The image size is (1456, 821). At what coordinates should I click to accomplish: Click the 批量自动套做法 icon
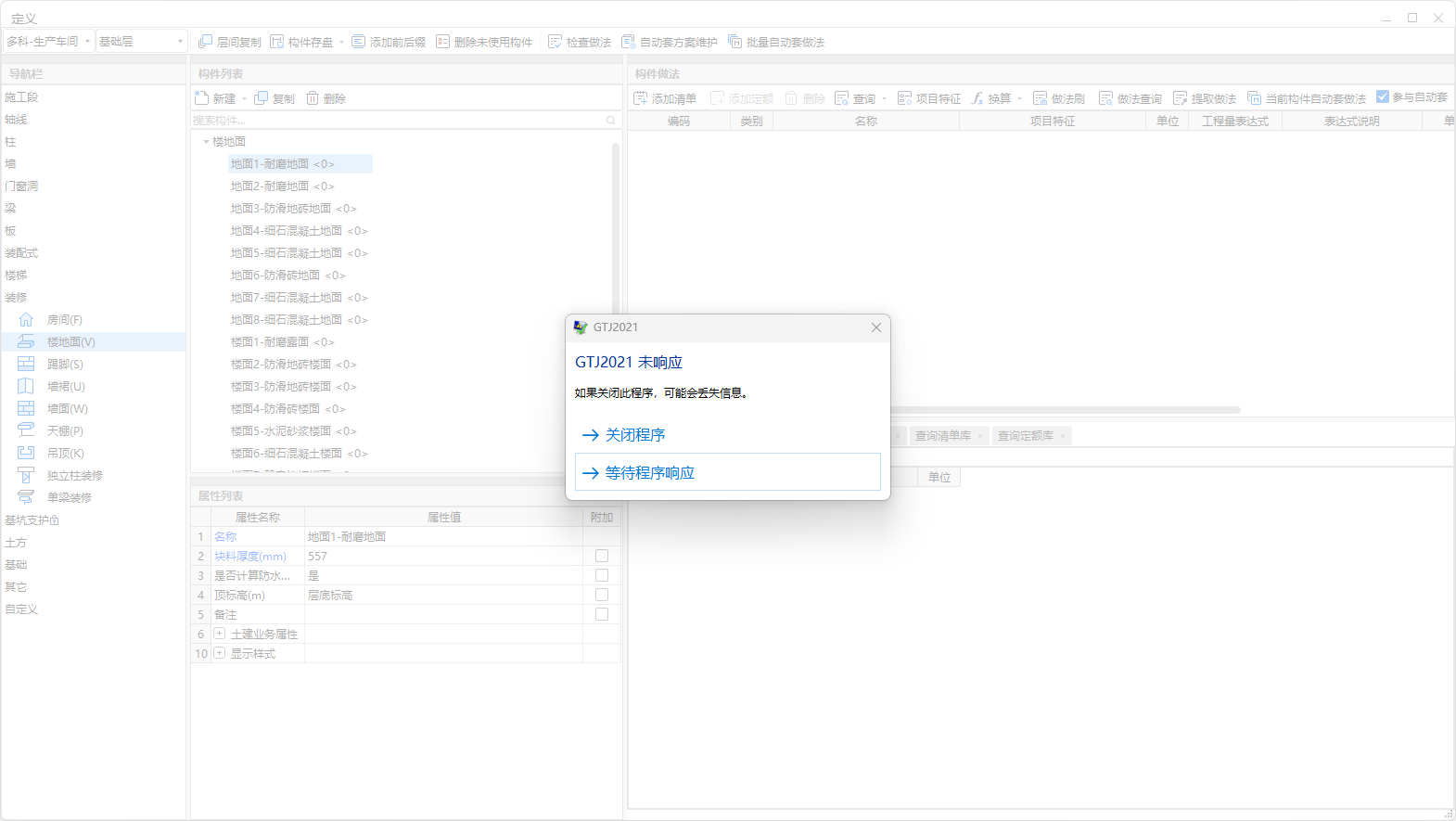pos(735,42)
